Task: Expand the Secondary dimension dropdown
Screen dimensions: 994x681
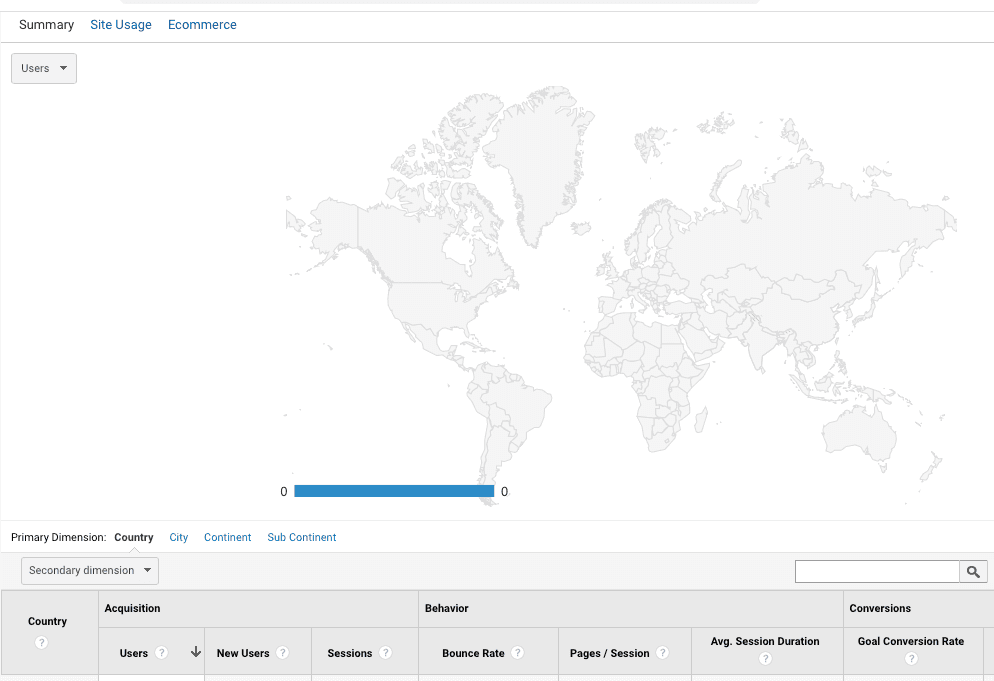Action: point(90,571)
